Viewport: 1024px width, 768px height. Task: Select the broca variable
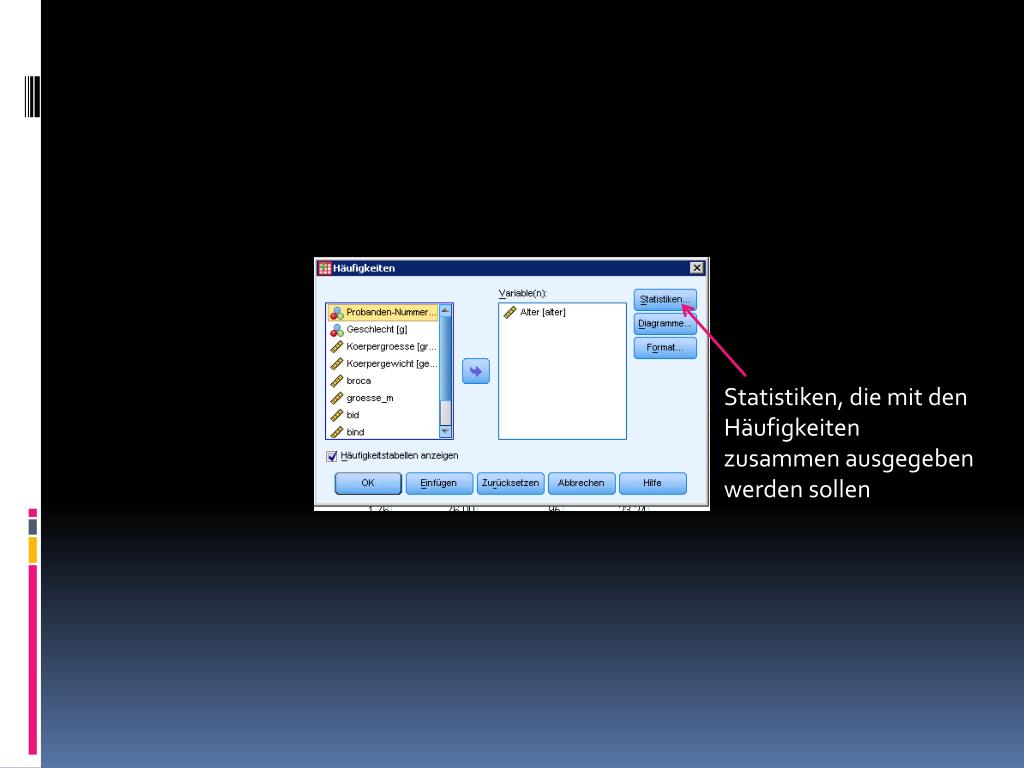(x=383, y=381)
